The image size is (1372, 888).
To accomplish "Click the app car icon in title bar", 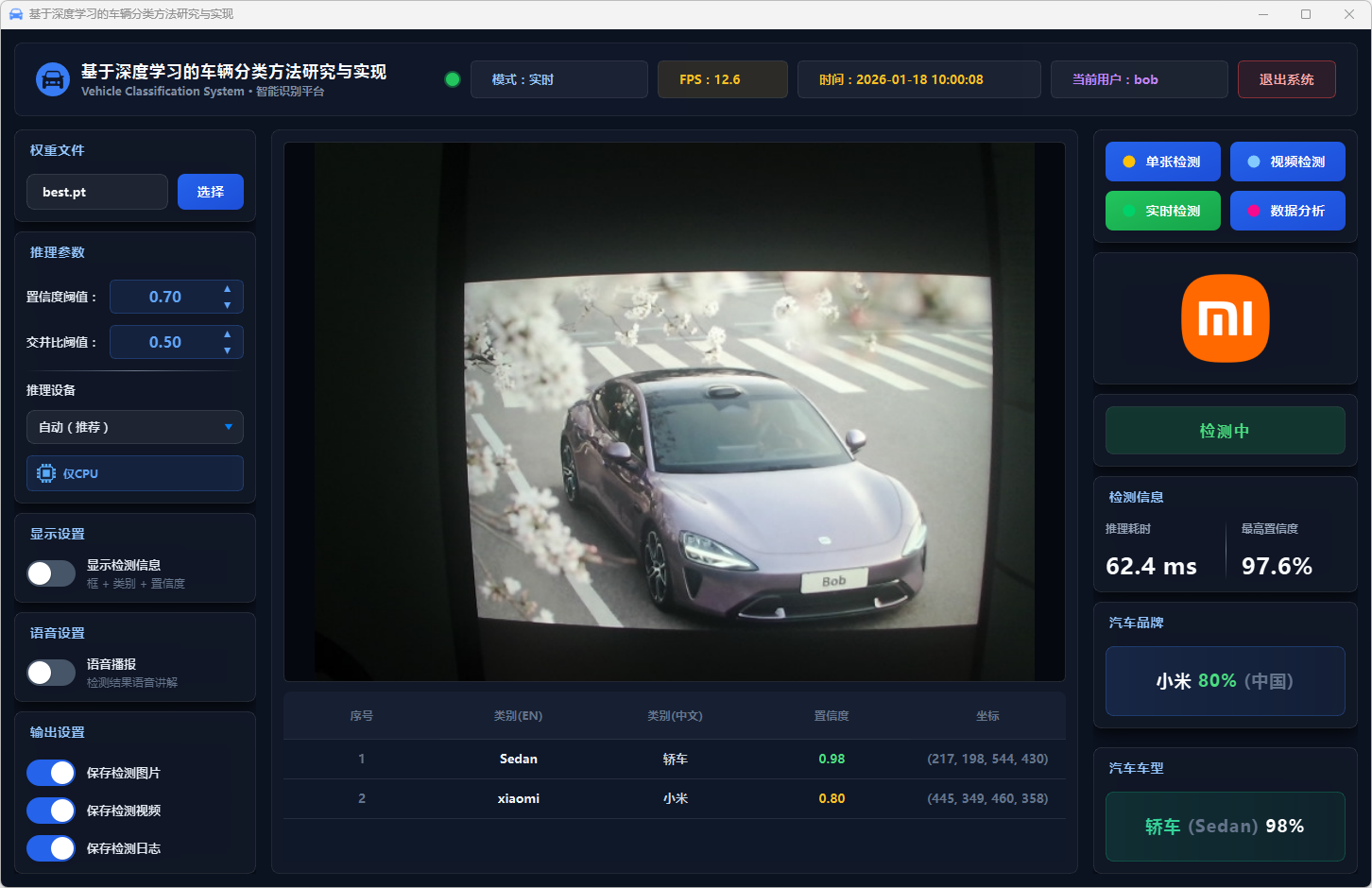I will (16, 14).
